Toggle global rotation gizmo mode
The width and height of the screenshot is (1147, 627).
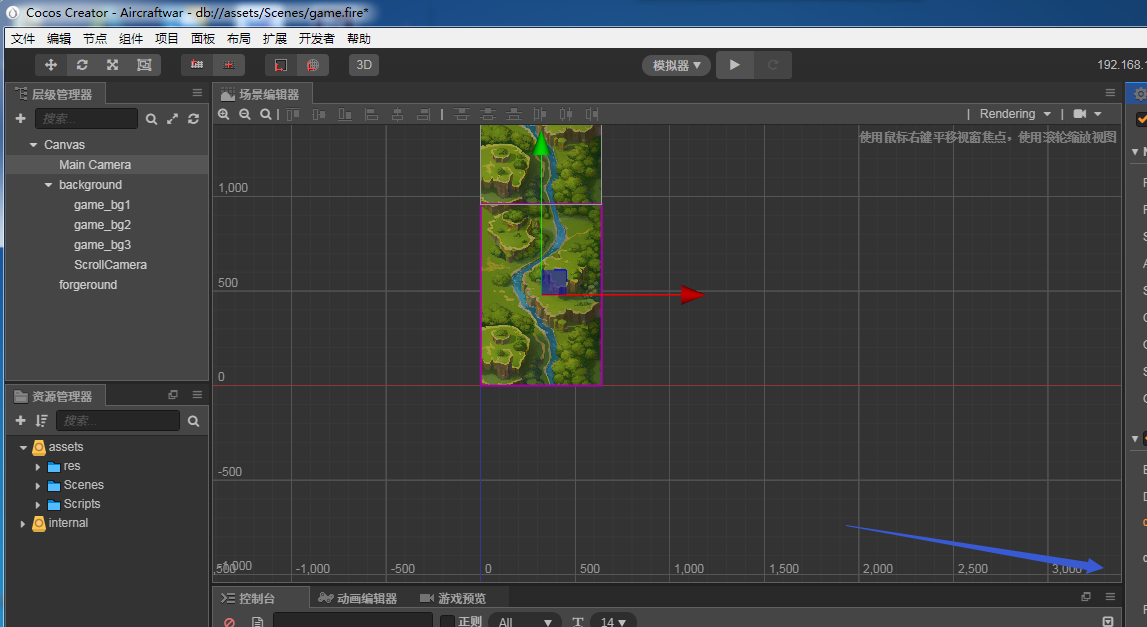(x=312, y=65)
